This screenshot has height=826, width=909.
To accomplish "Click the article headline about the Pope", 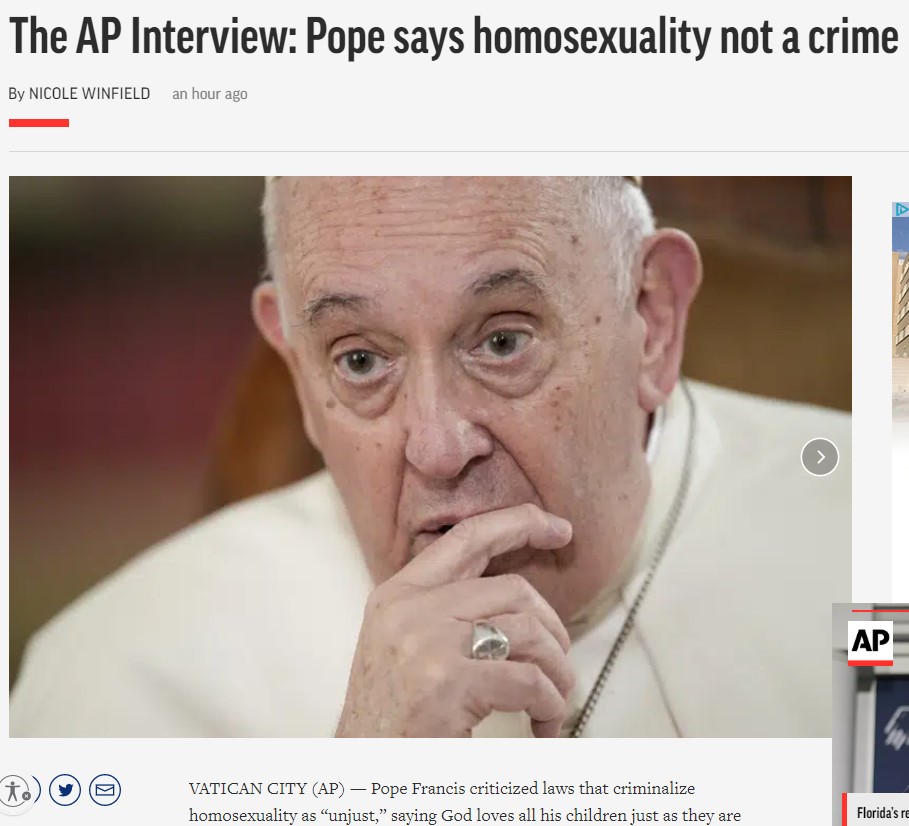I will point(453,37).
